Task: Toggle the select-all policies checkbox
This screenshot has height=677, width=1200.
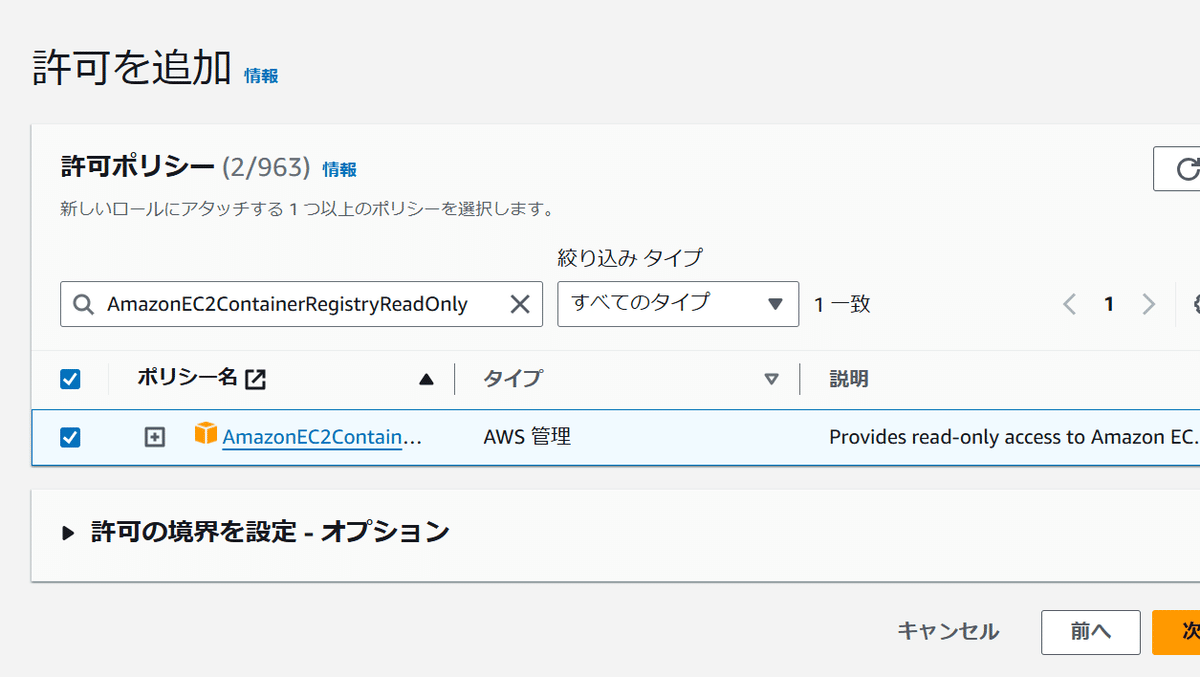Action: [70, 379]
